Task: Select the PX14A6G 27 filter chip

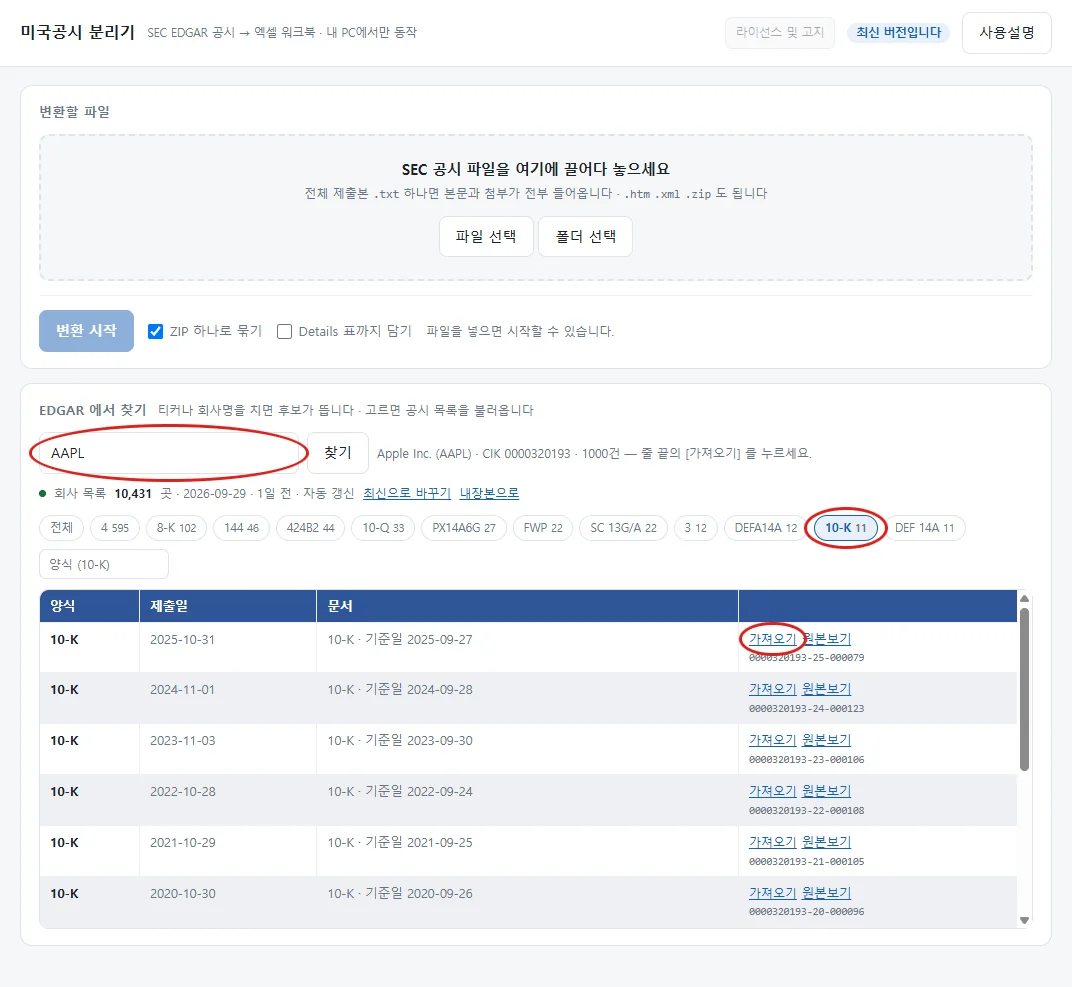Action: (x=464, y=528)
